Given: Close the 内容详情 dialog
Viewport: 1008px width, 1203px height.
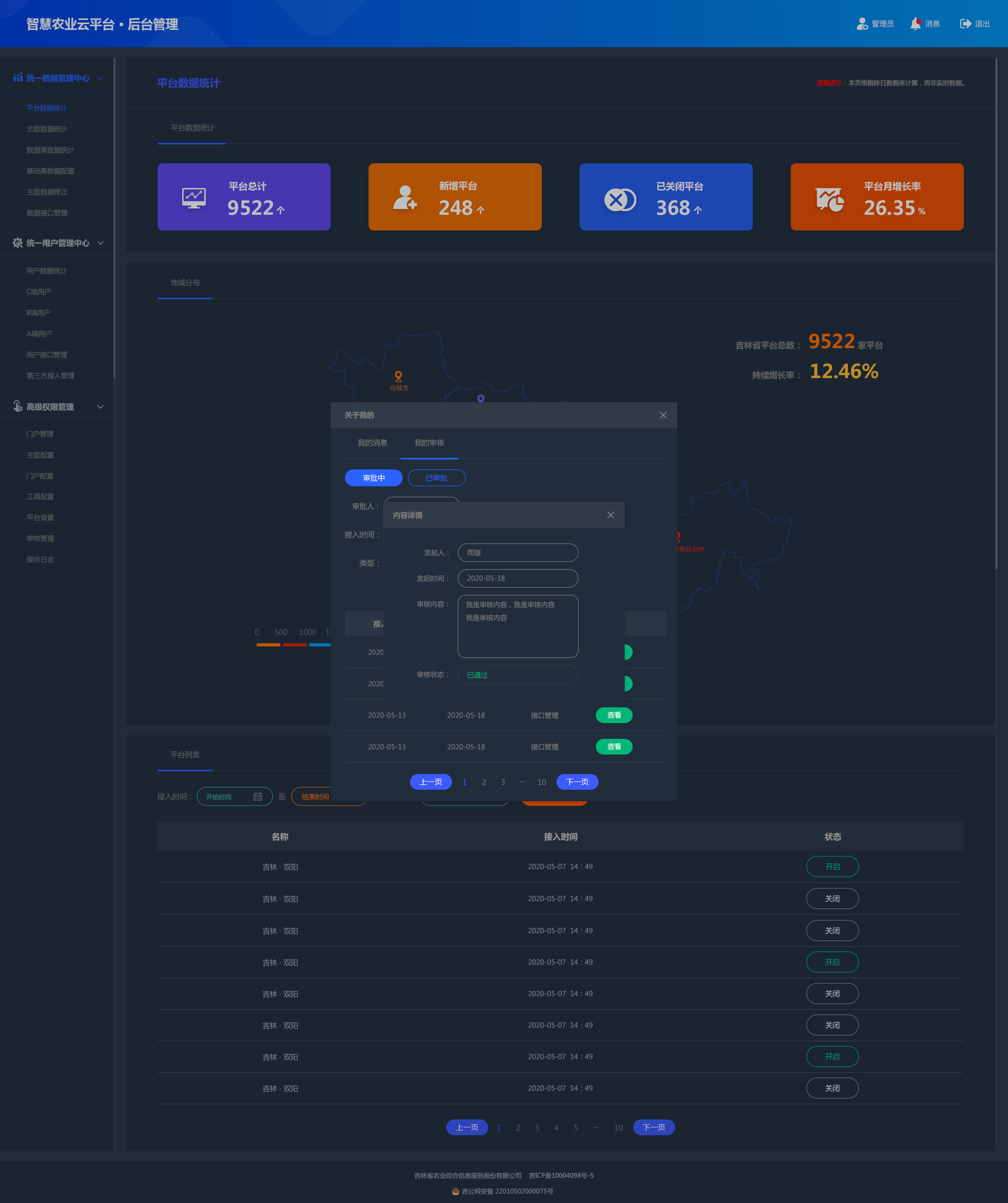Looking at the screenshot, I should click(611, 515).
